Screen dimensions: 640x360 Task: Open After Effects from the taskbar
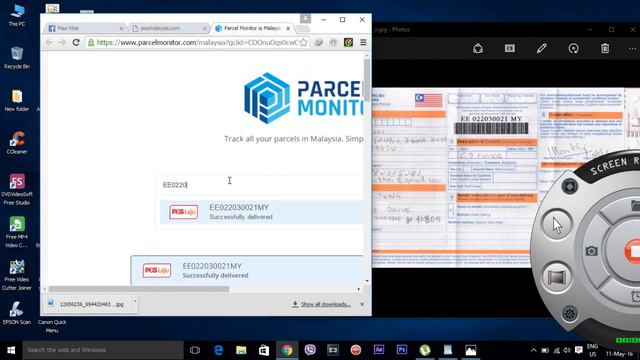click(x=379, y=350)
